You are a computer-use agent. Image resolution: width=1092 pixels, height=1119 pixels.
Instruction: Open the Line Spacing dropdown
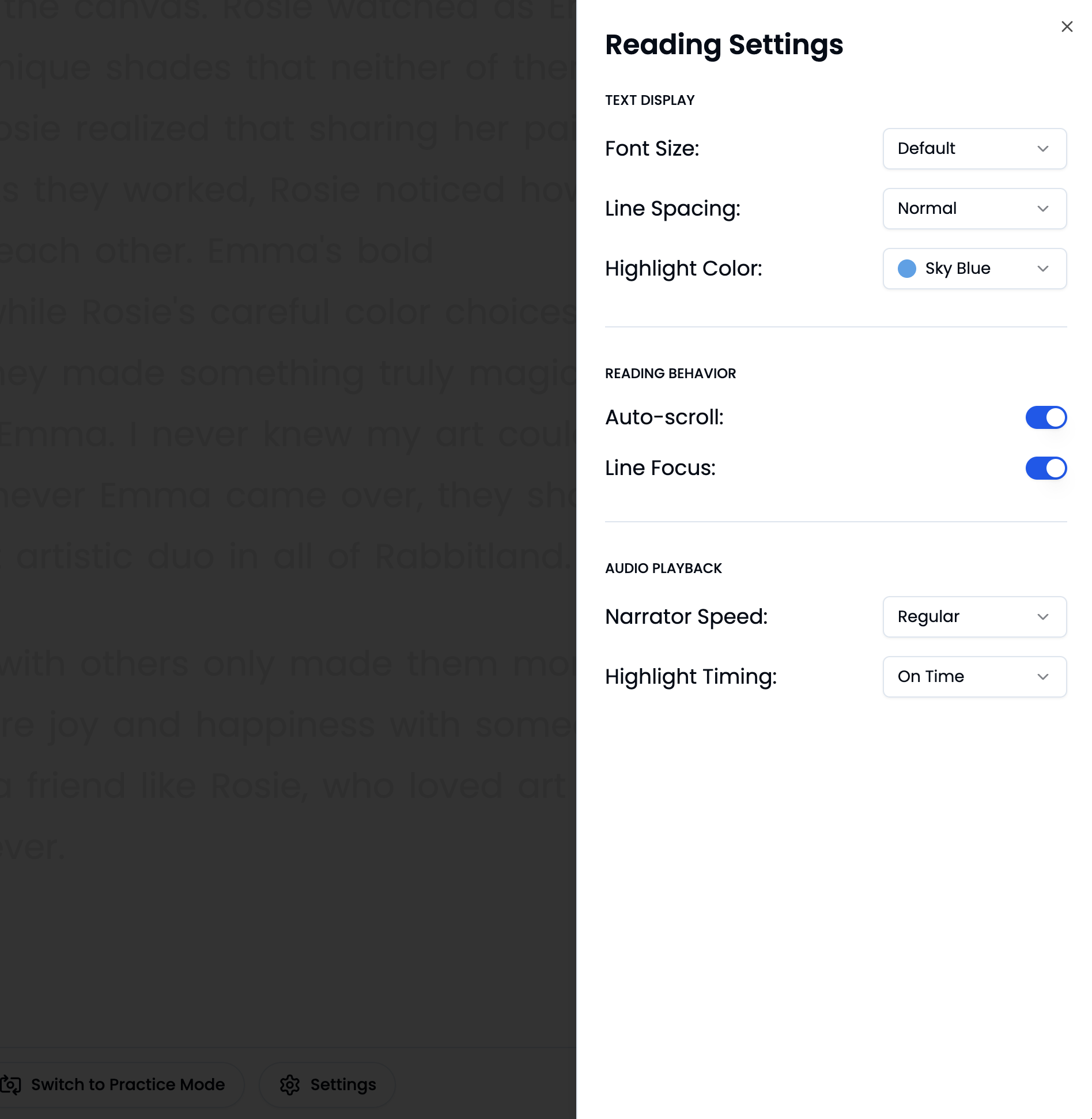click(974, 209)
